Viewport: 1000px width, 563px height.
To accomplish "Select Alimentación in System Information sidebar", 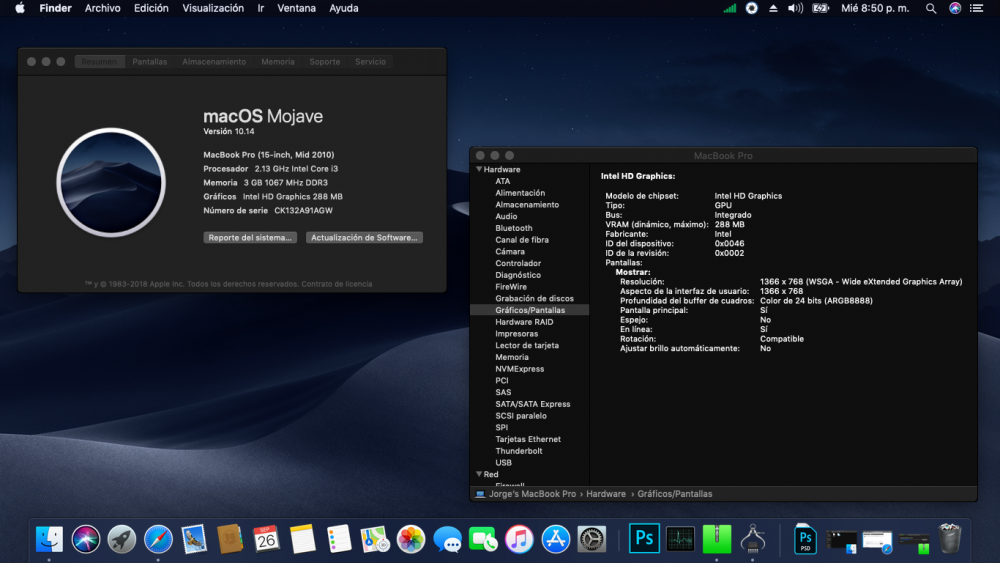I will (x=520, y=193).
